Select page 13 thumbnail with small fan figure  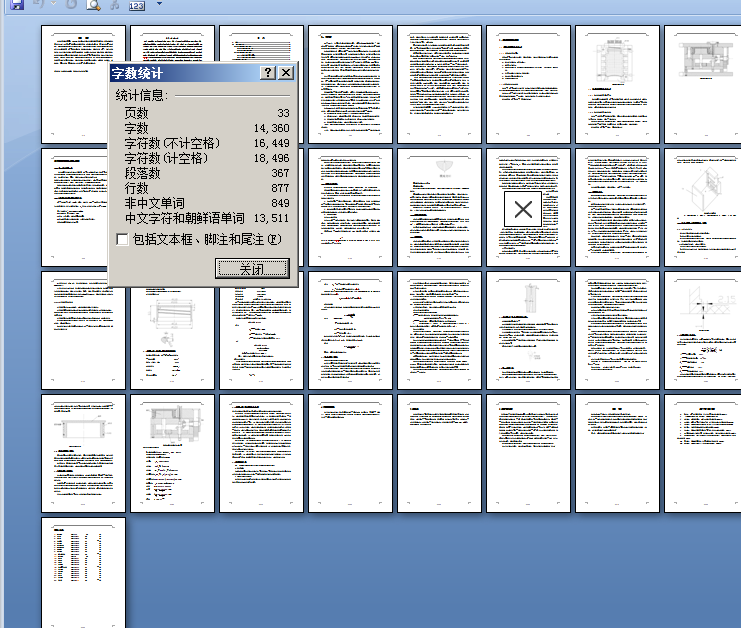pos(439,207)
